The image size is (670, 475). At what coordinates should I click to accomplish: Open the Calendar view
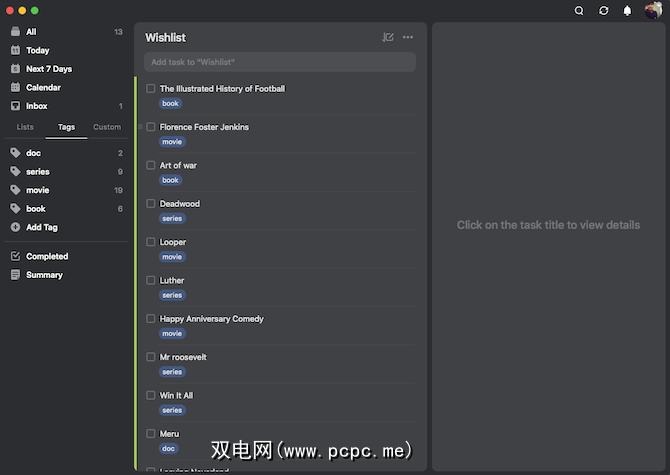click(x=43, y=87)
